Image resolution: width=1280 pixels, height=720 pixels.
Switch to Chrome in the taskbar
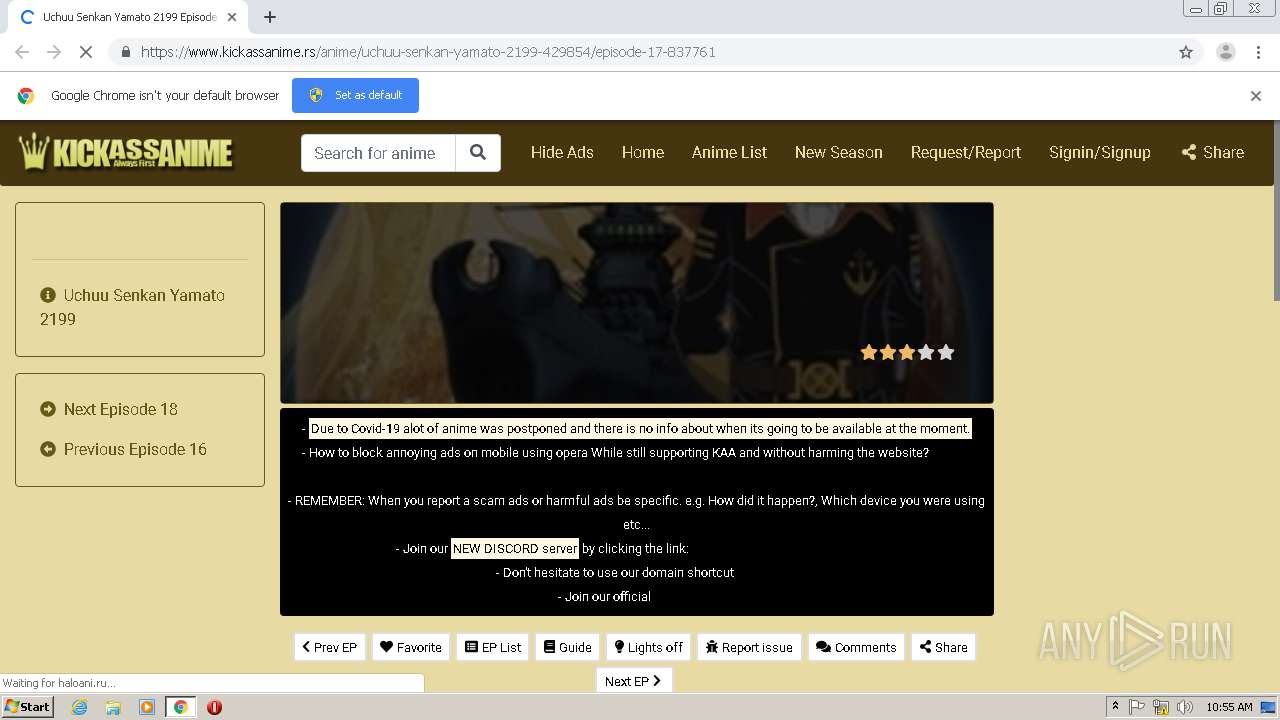point(180,707)
